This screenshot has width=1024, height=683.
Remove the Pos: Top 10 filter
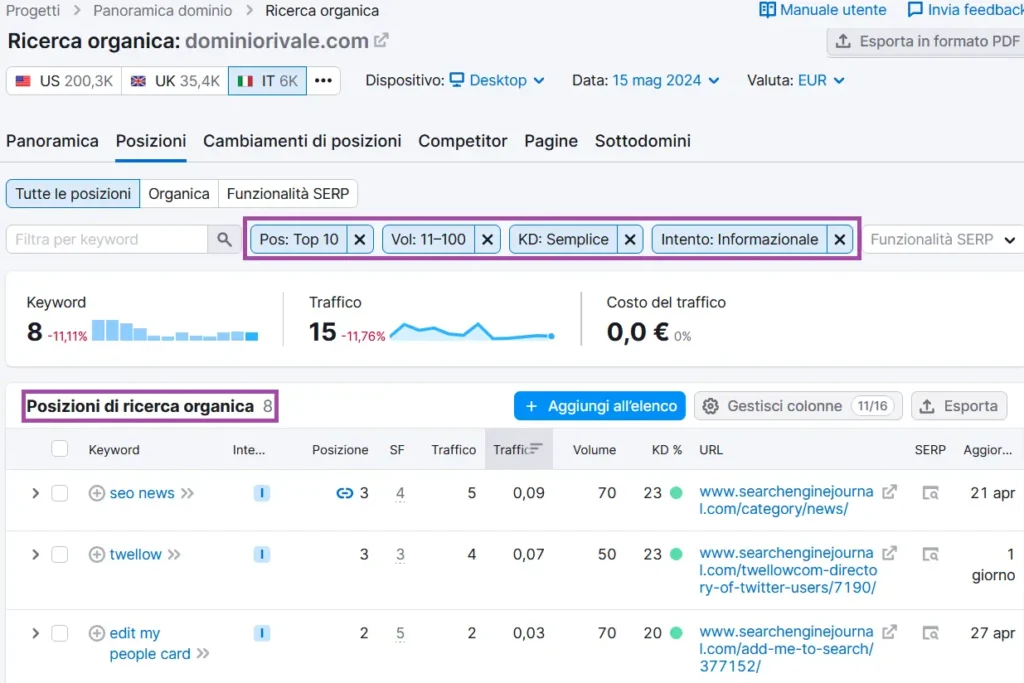coord(361,240)
